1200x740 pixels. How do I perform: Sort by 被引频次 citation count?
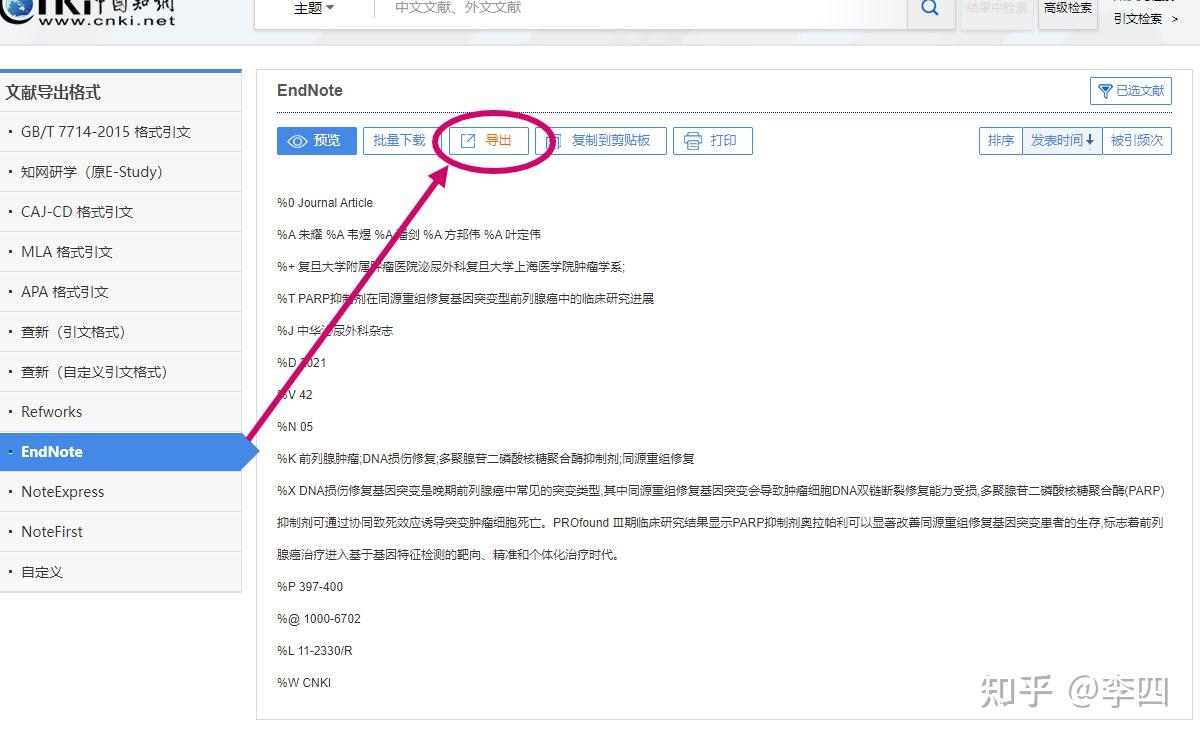point(1137,141)
